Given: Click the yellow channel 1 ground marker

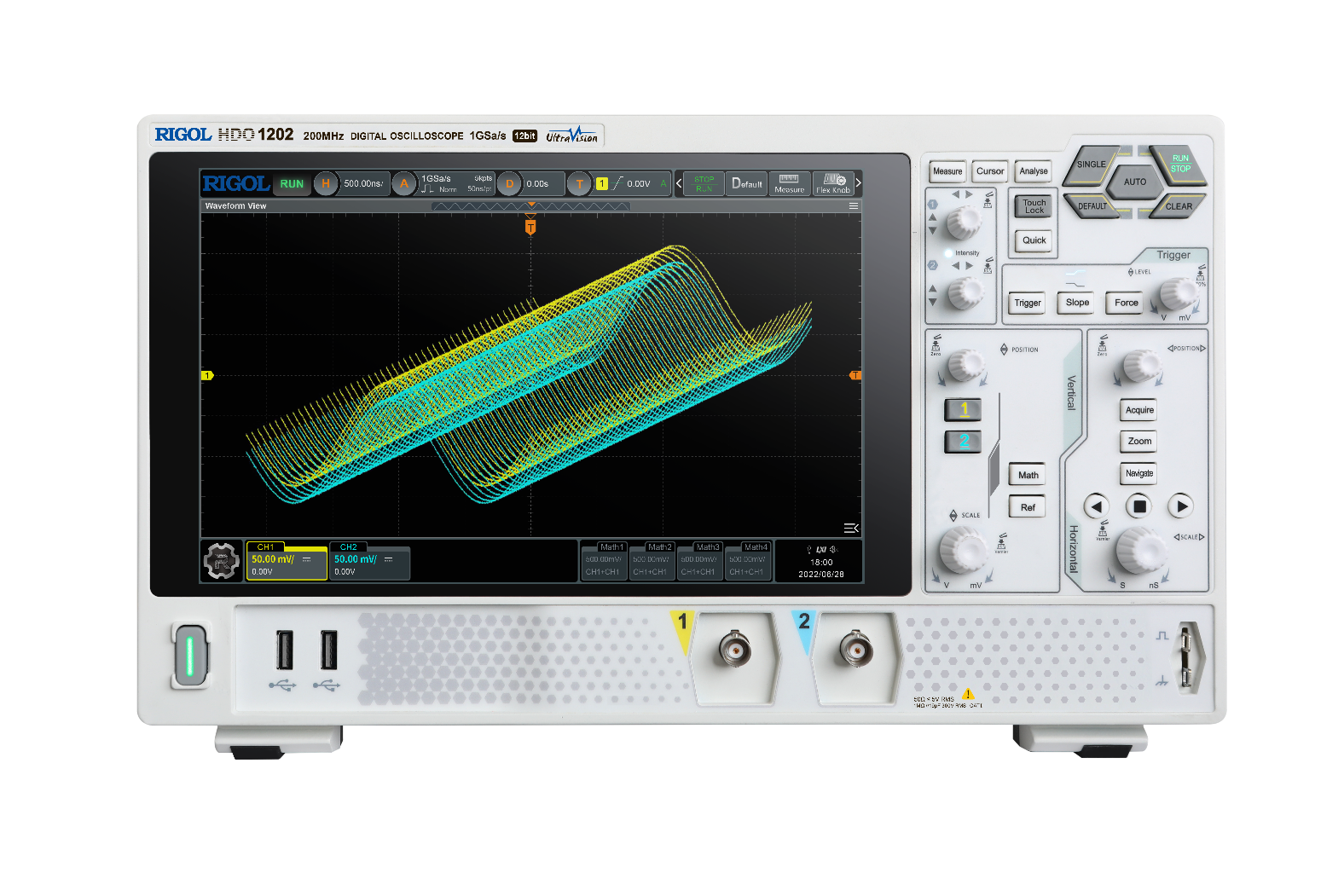Looking at the screenshot, I should (x=206, y=375).
